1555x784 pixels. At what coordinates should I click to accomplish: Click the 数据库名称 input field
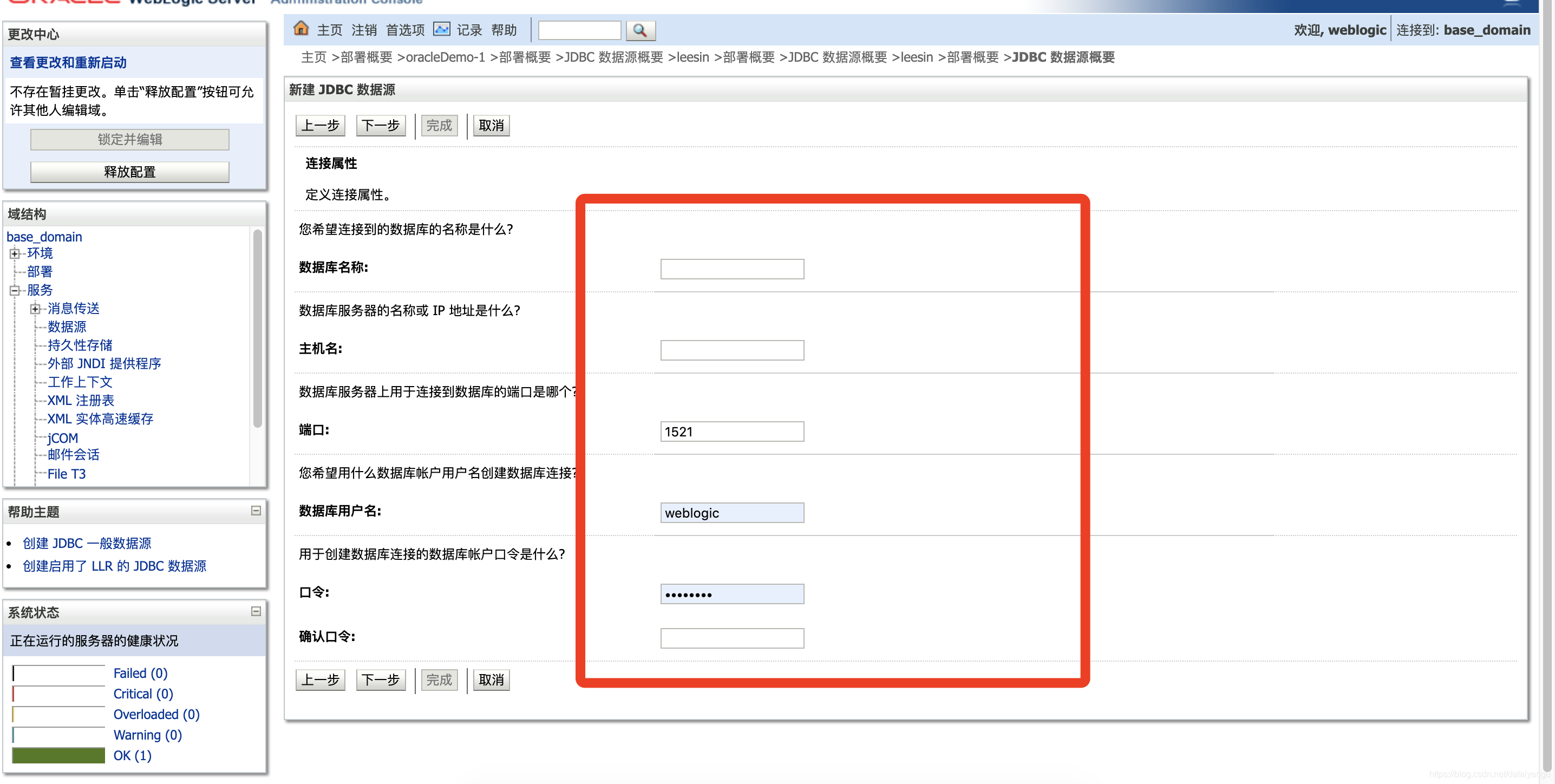pos(731,269)
